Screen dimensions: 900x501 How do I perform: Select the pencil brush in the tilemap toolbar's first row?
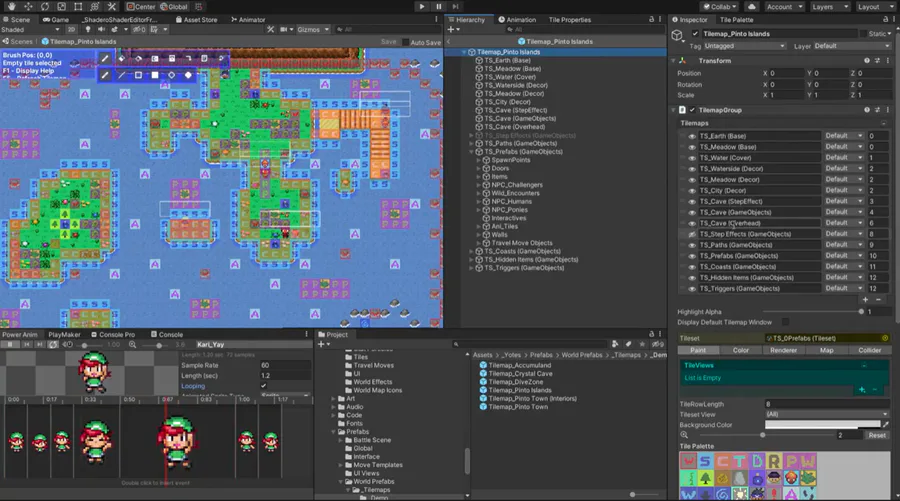point(104,58)
